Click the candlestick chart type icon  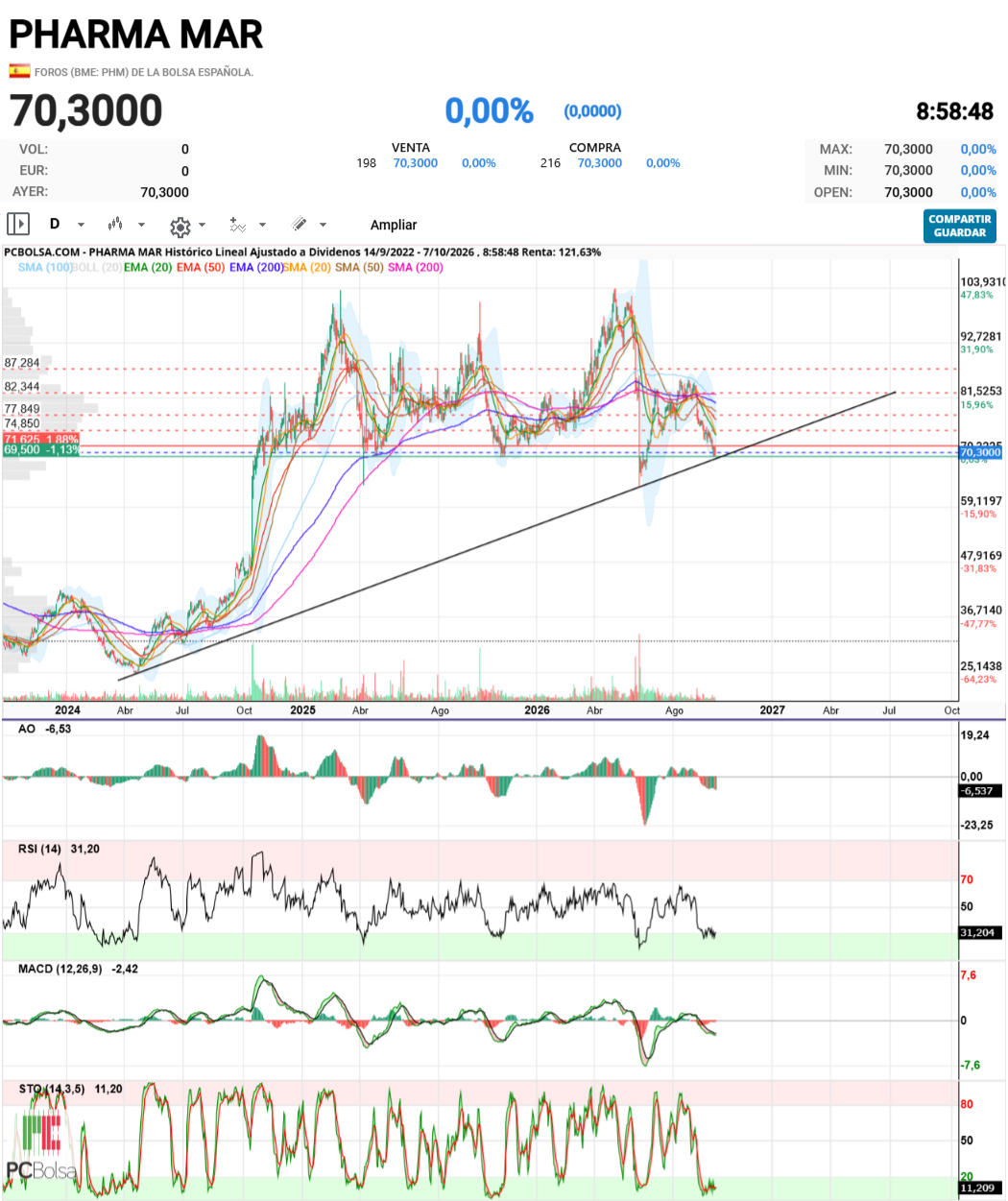115,225
